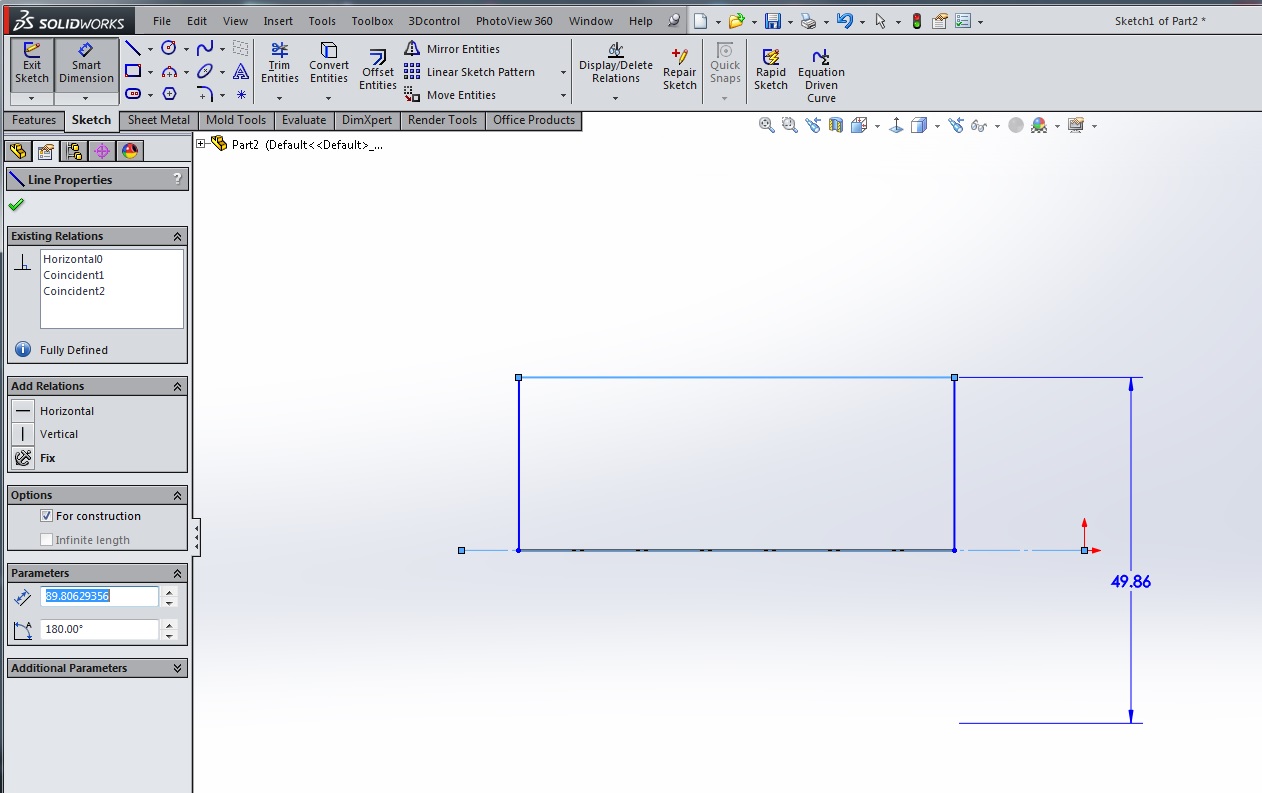1262x793 pixels.
Task: Select the Line sketch tool
Action: point(137,47)
